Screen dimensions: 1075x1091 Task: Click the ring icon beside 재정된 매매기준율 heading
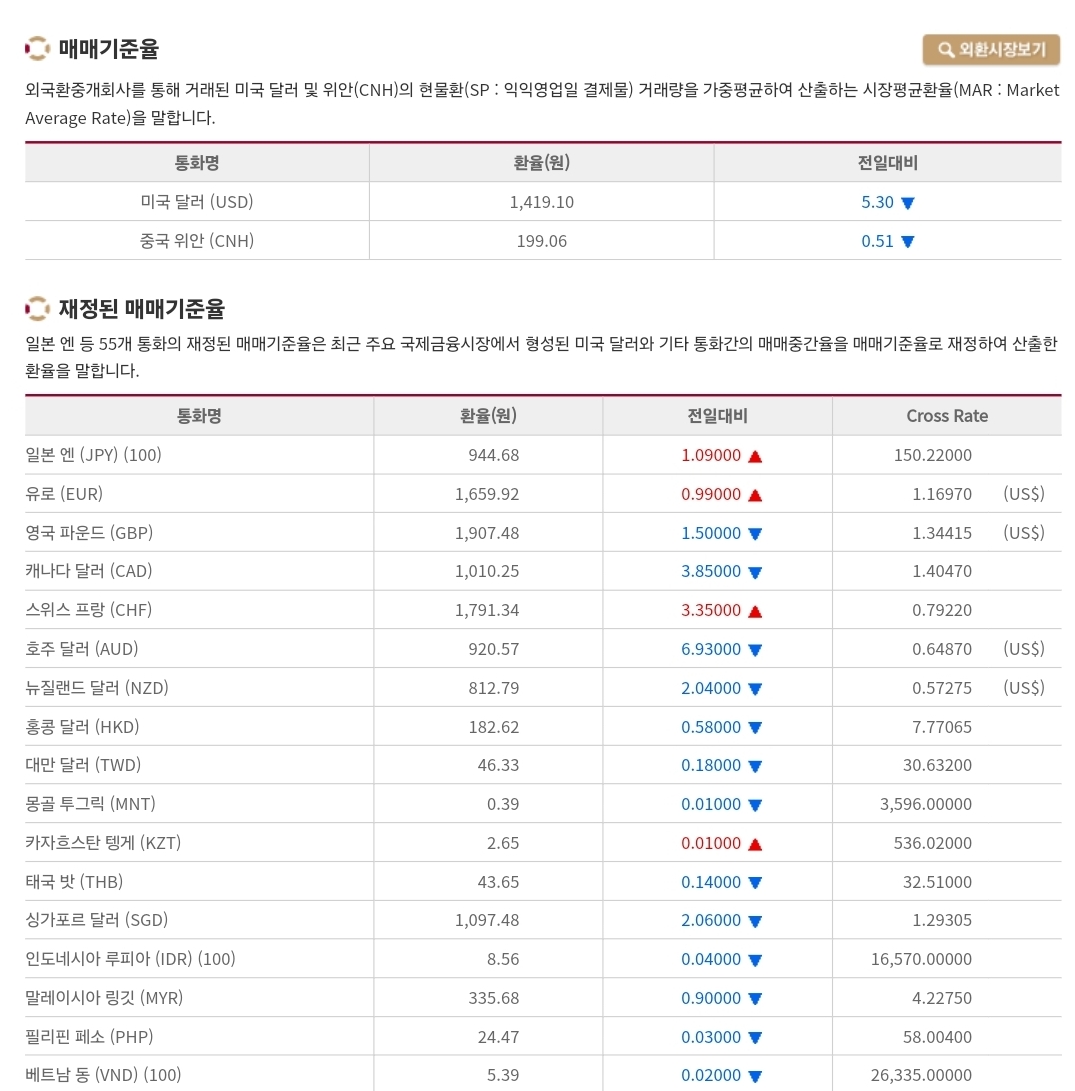(38, 308)
